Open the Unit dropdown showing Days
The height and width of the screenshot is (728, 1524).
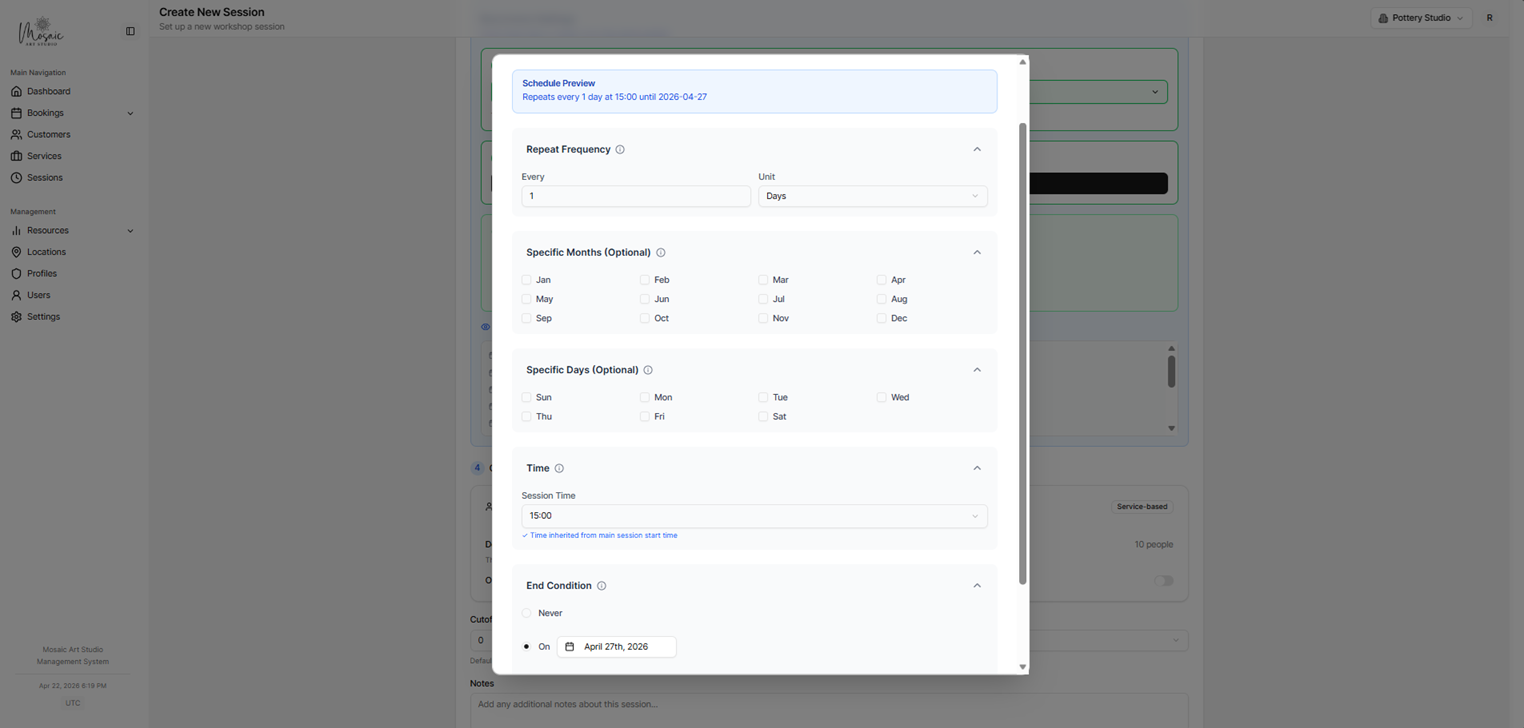[872, 196]
